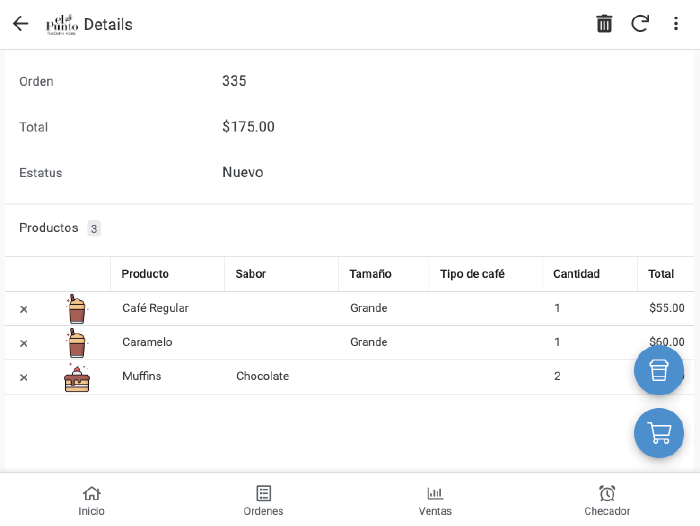Remove the Café Regular row

click(x=24, y=309)
